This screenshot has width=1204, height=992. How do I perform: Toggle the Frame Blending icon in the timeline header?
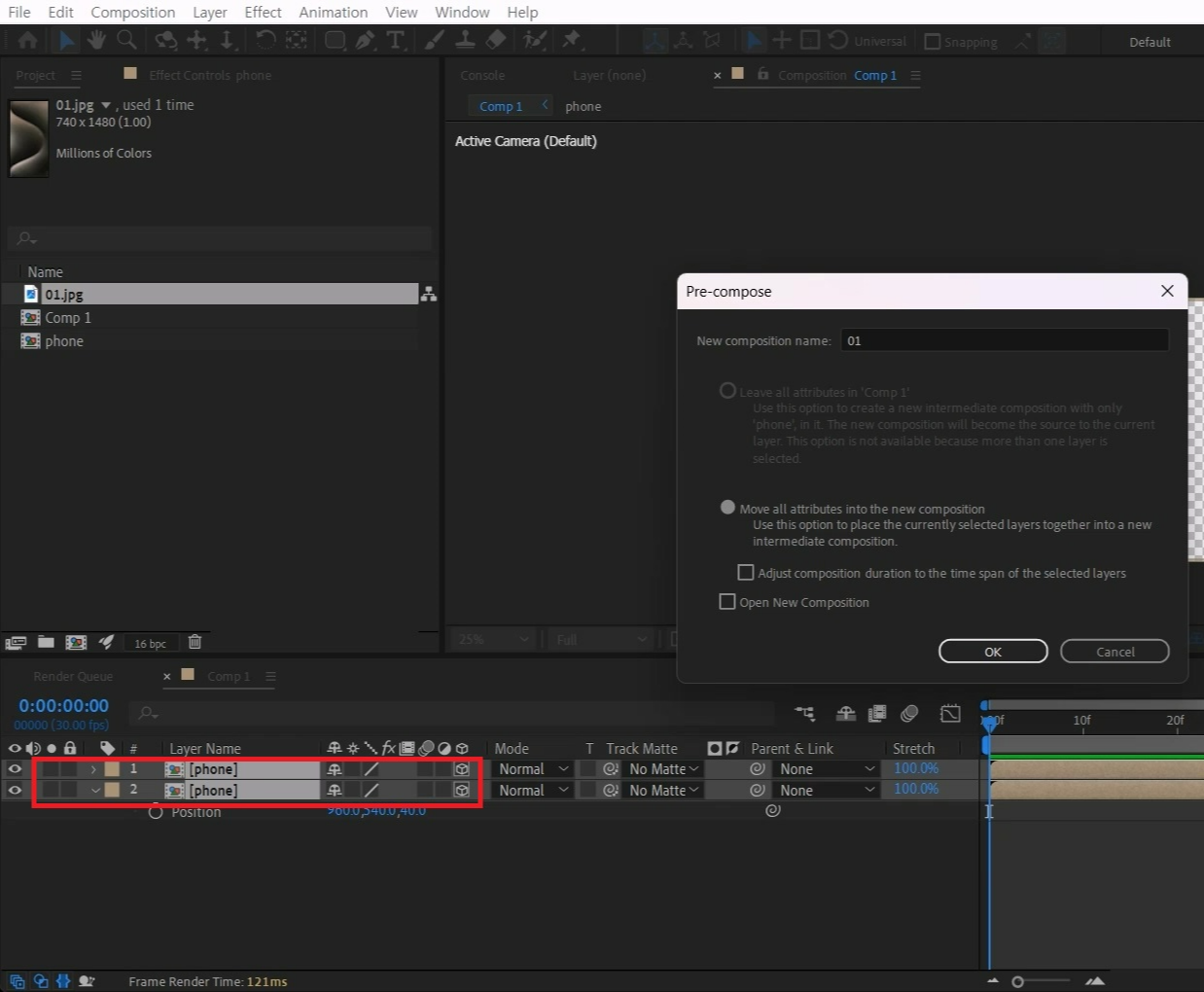pyautogui.click(x=876, y=714)
